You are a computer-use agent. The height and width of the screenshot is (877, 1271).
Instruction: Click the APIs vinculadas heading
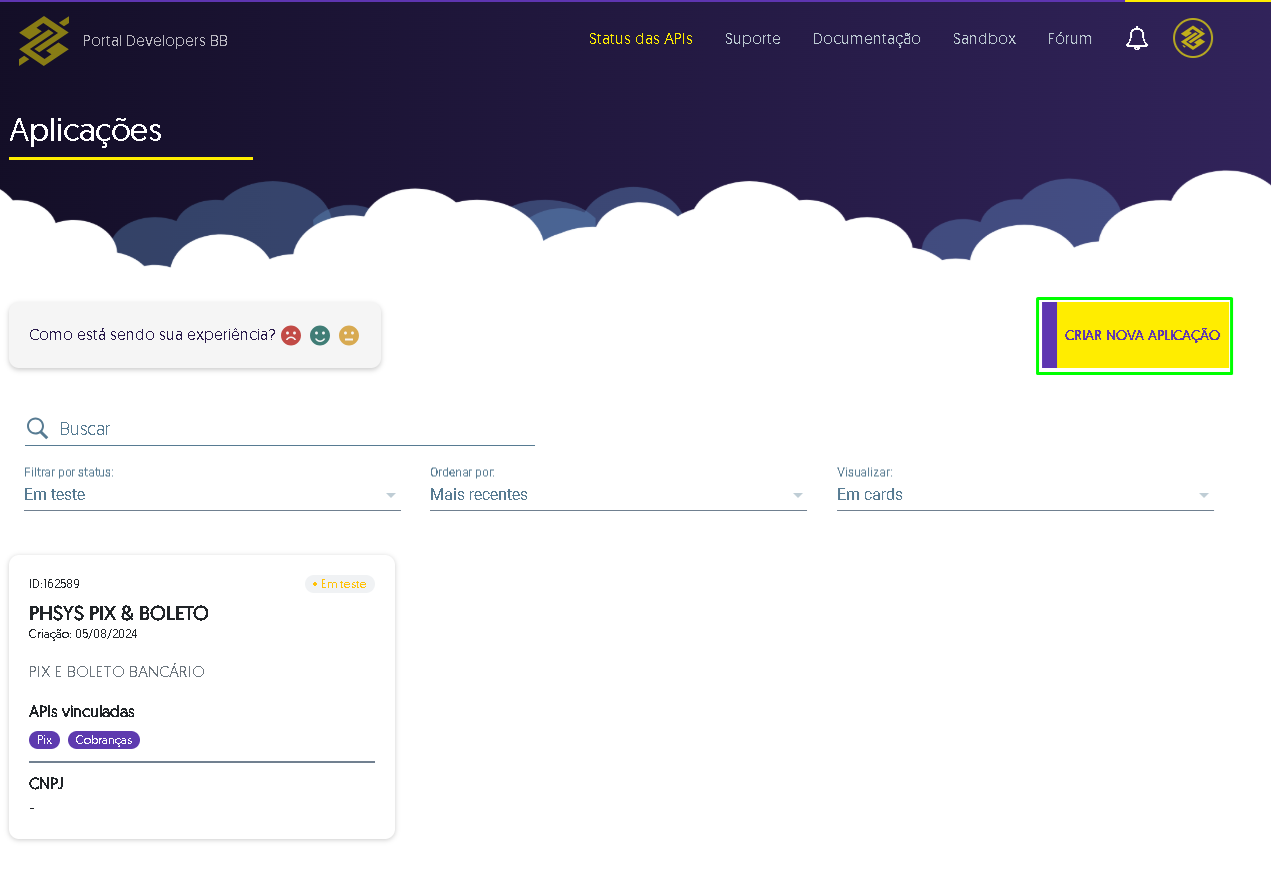[x=82, y=712]
